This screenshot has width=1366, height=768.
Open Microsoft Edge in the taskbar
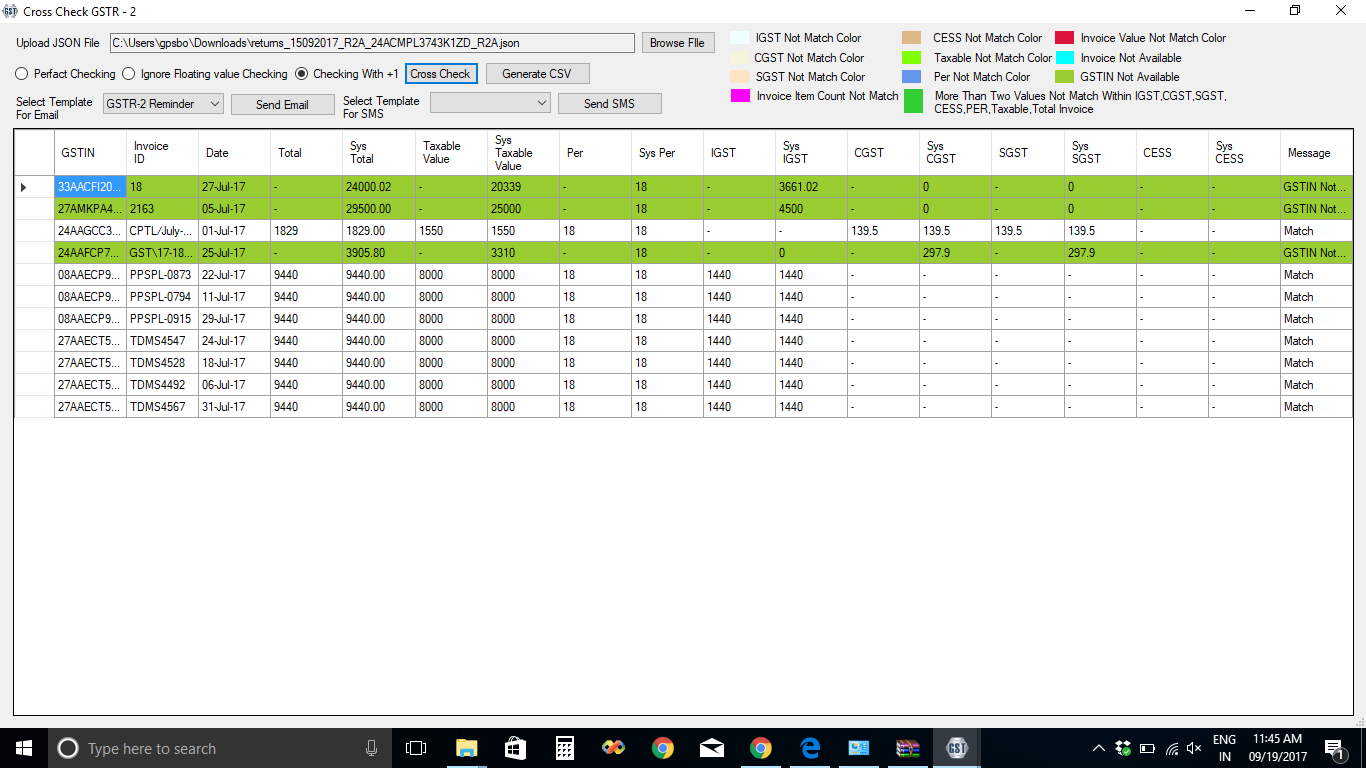(x=810, y=748)
